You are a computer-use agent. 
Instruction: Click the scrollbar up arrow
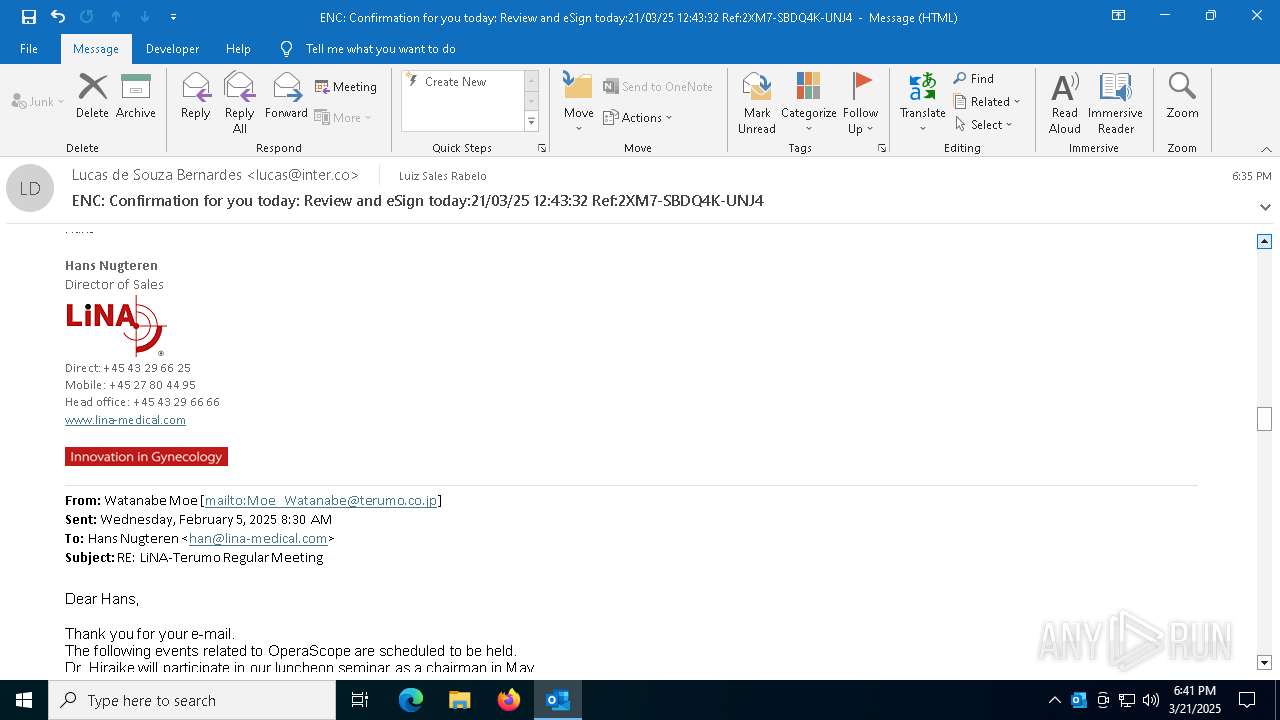[1264, 241]
